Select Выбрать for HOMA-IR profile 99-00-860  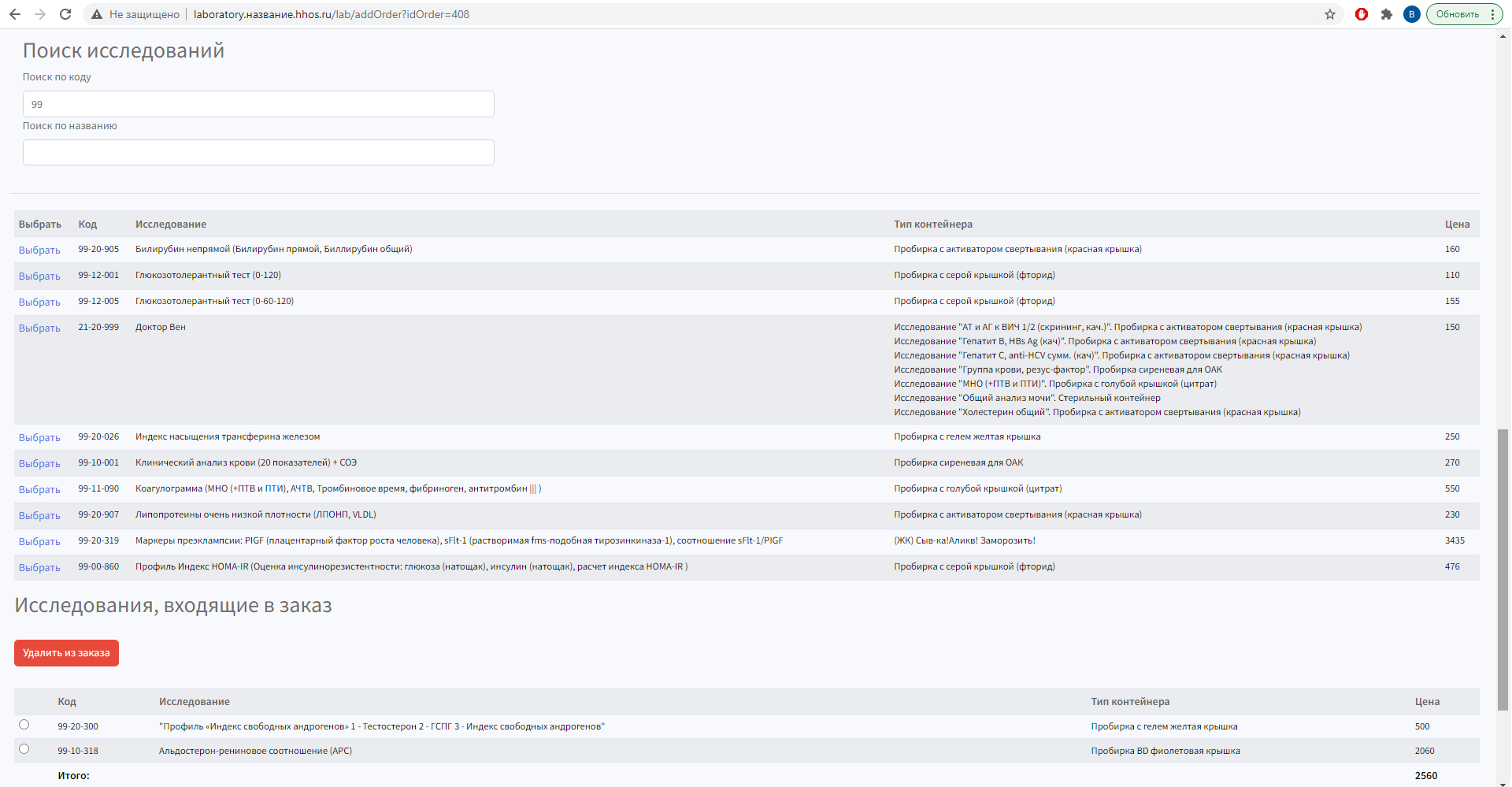pos(39,568)
